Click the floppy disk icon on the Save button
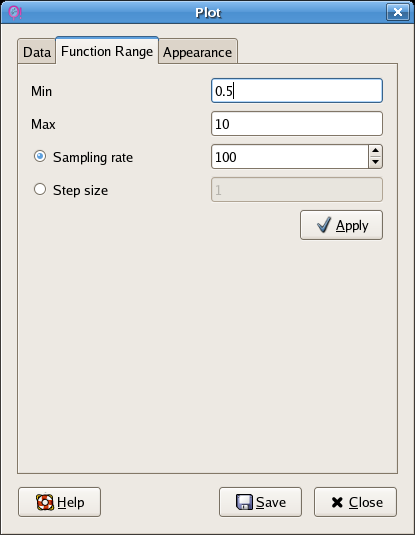Viewport: 415px width, 535px height. pos(244,502)
